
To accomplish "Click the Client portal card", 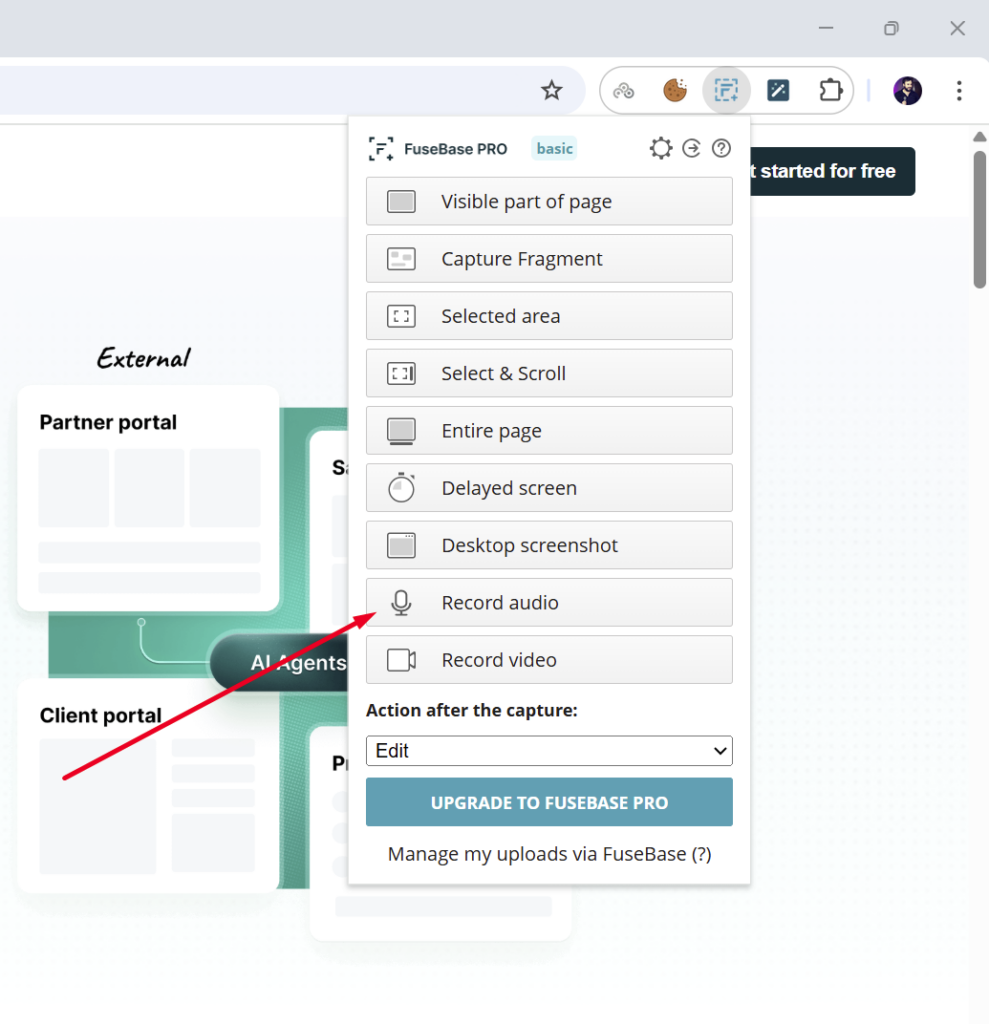I will pos(149,787).
